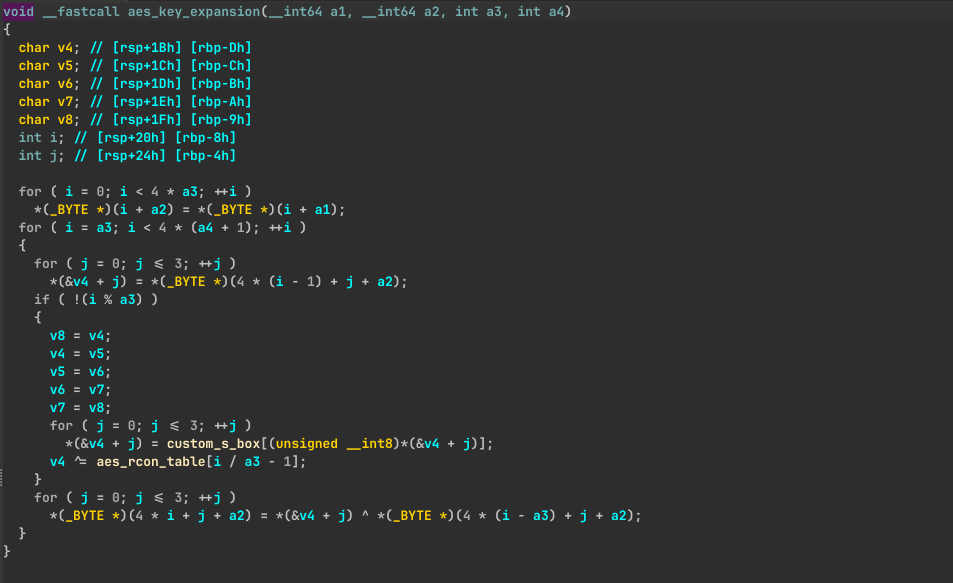This screenshot has height=583, width=953.
Task: Click the final closing brace of function
Action: click(7, 551)
